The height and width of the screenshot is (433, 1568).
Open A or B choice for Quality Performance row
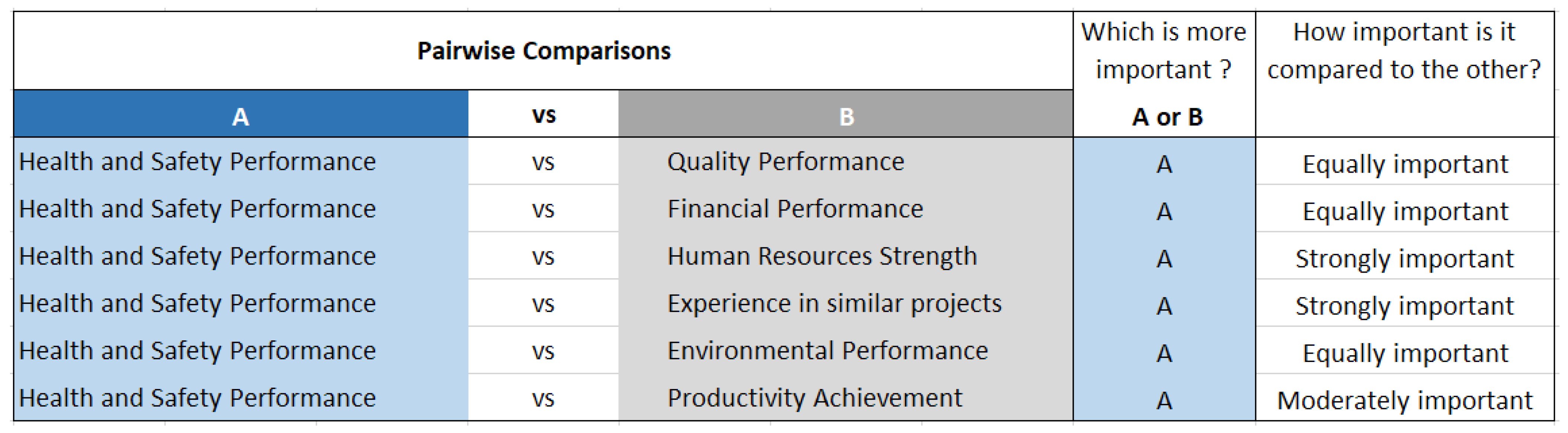1164,162
